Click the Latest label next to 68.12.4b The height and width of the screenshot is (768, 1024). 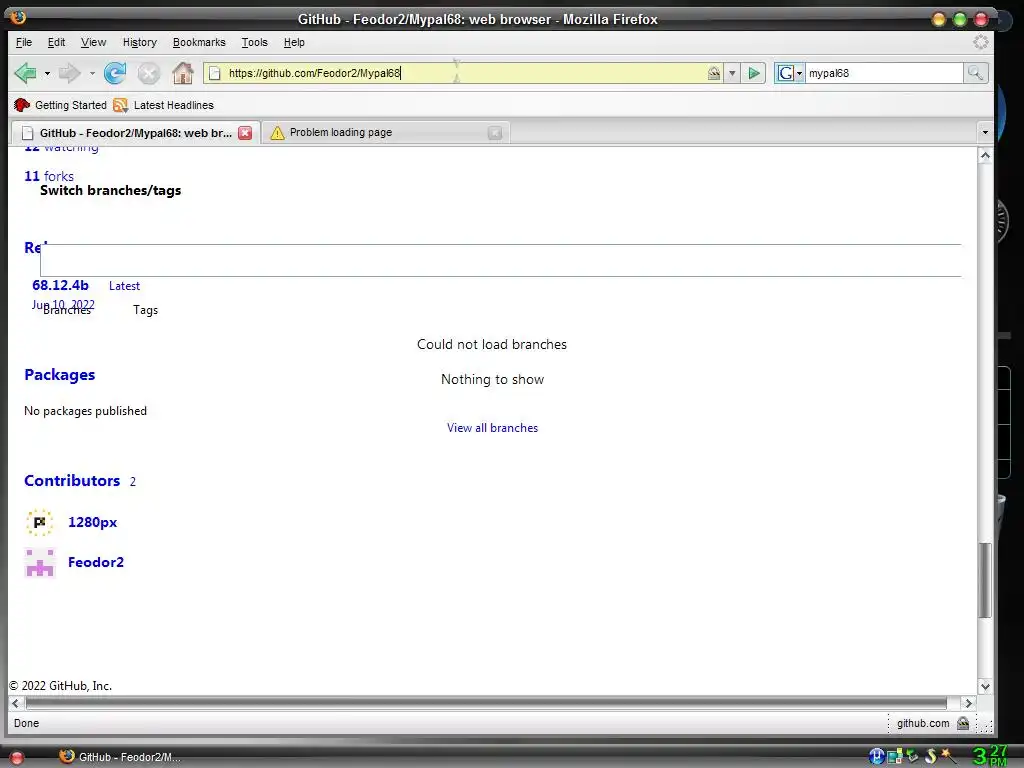(x=124, y=286)
